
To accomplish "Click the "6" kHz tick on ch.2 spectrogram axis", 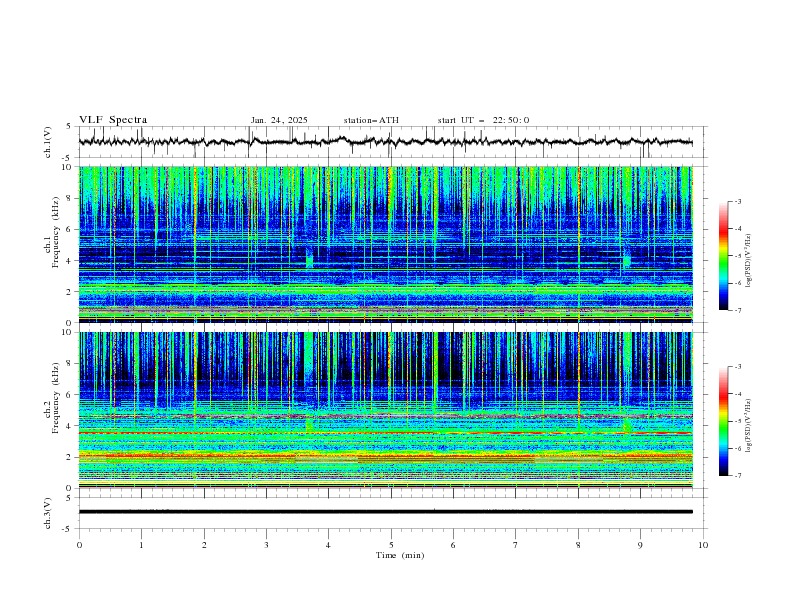I will point(71,395).
